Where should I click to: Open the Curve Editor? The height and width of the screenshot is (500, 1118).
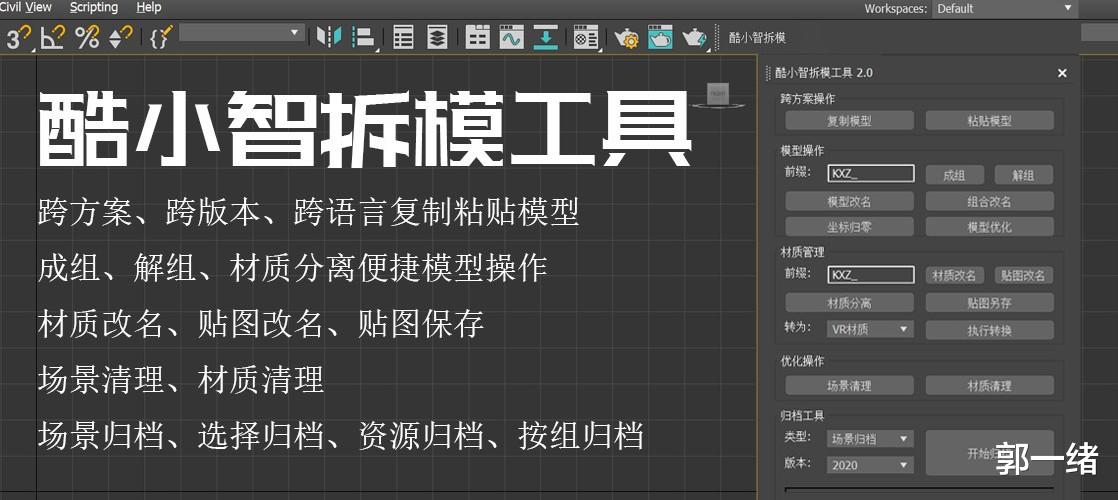pyautogui.click(x=511, y=37)
